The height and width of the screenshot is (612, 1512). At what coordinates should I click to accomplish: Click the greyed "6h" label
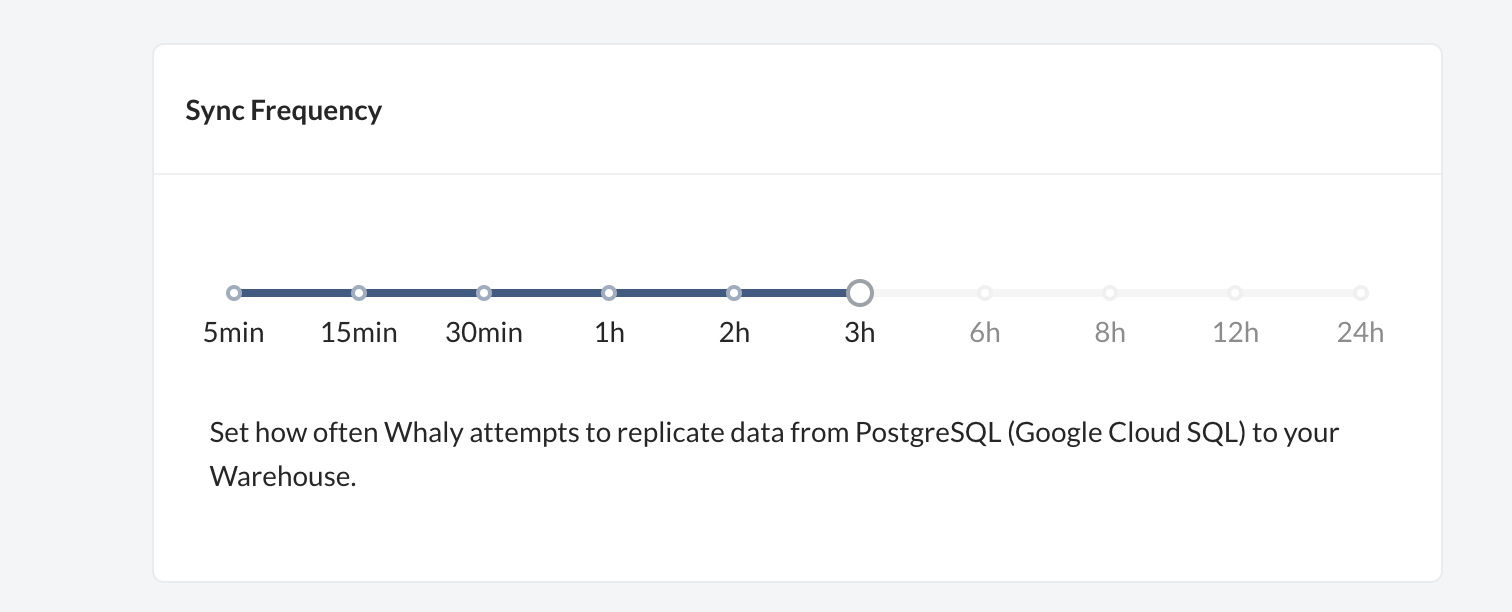point(985,333)
